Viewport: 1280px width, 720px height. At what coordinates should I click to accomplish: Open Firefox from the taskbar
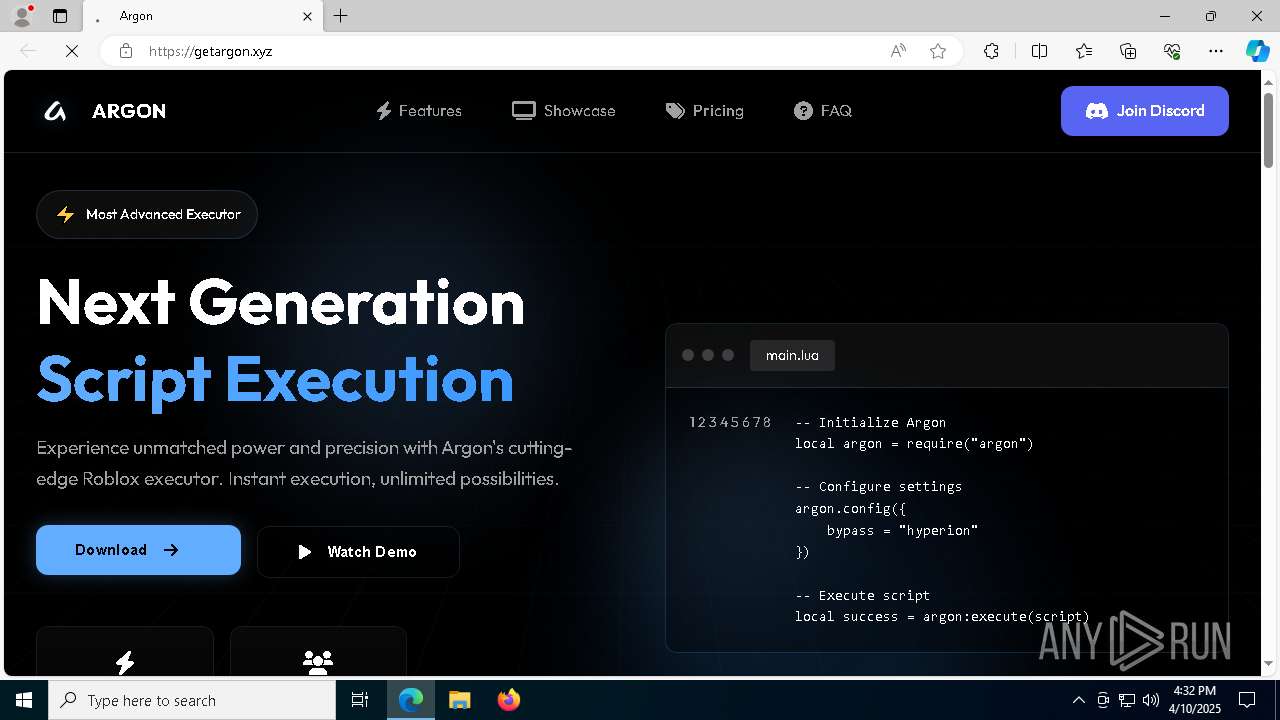pos(509,700)
